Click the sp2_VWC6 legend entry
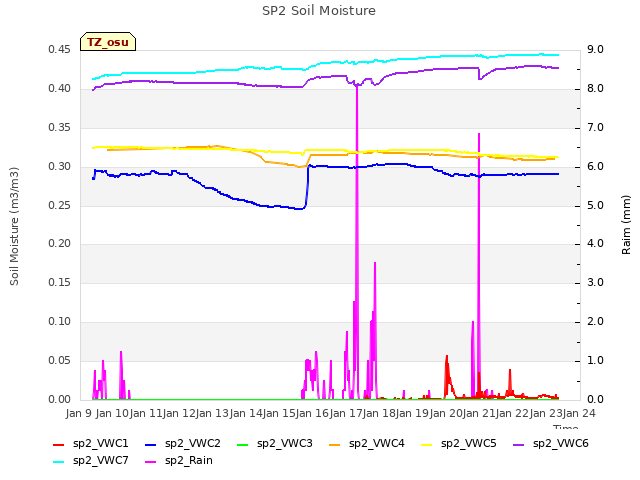 (x=551, y=444)
